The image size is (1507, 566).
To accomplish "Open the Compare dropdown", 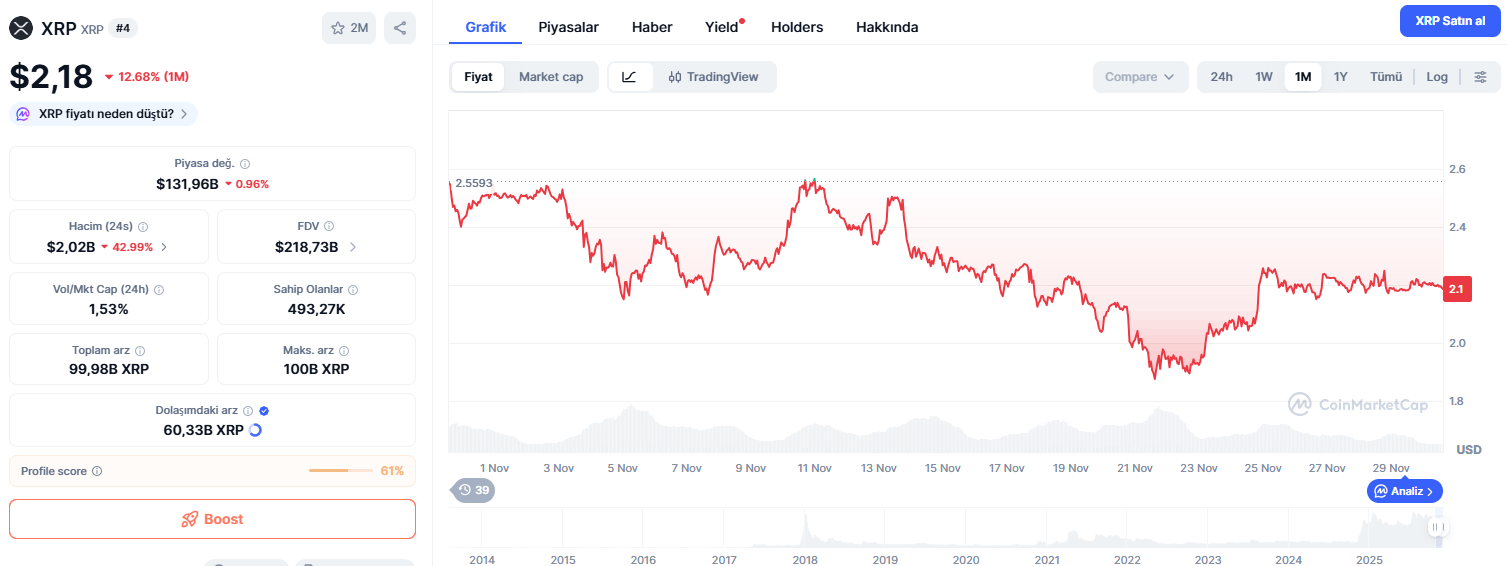I will point(1140,77).
